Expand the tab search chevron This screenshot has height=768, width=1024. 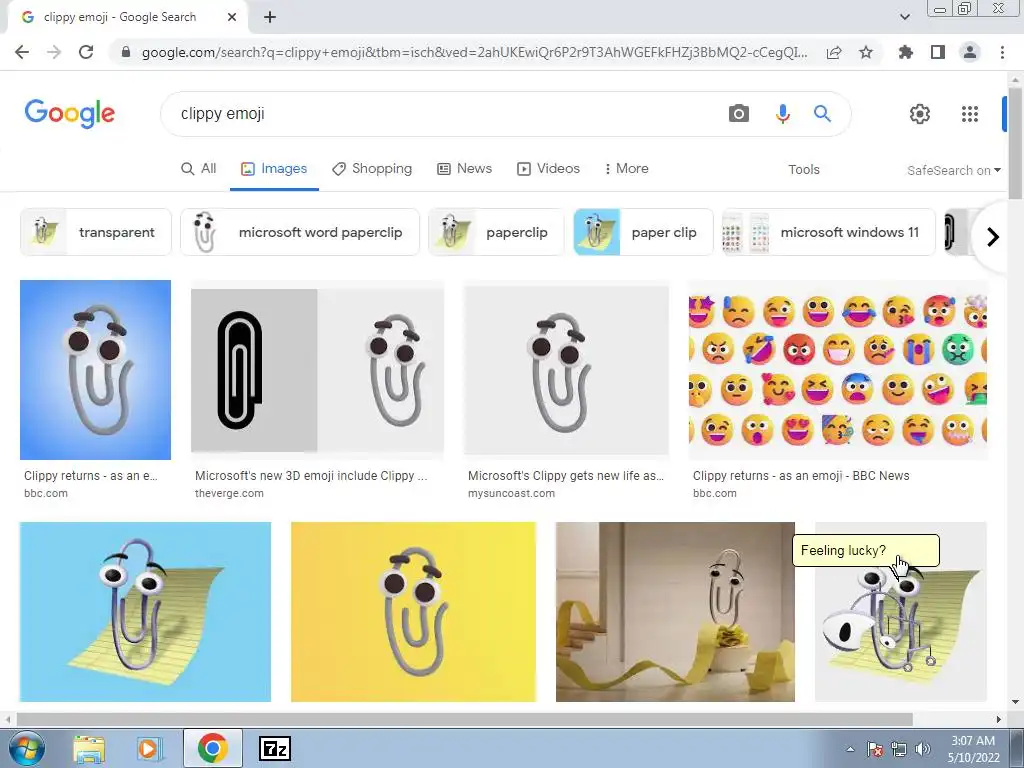click(x=905, y=17)
